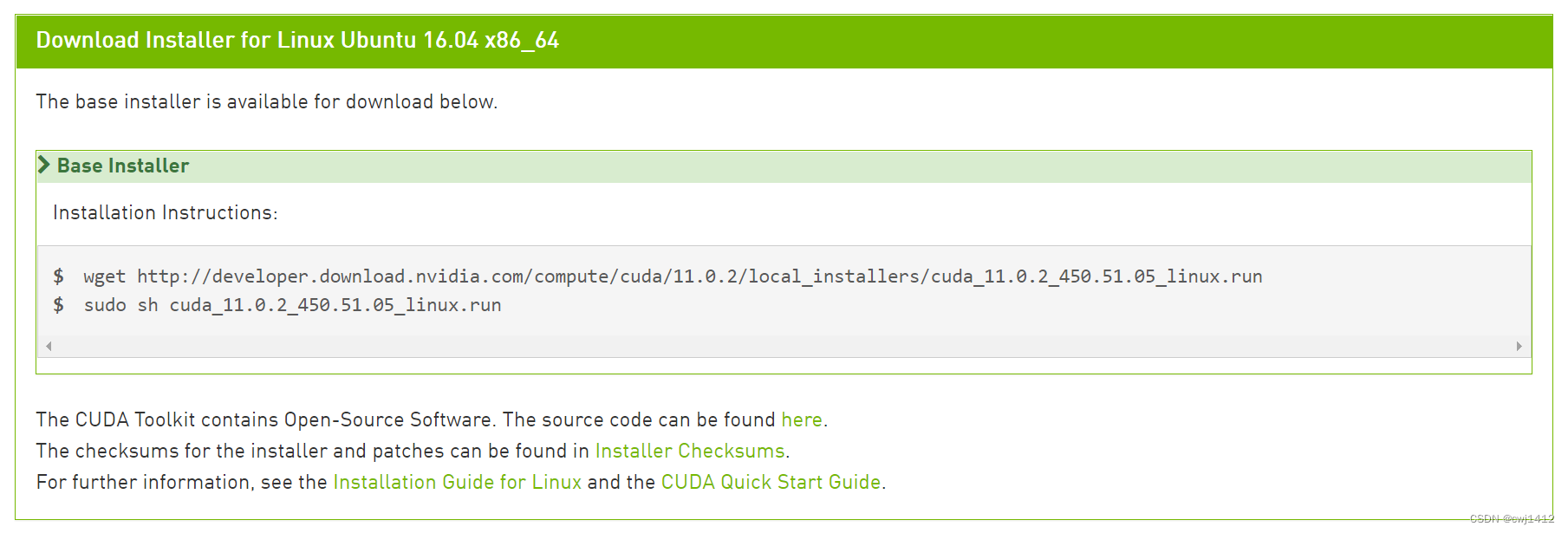This screenshot has width=1568, height=533.
Task: Click the Download Installer for Linux header
Action: coord(297,41)
